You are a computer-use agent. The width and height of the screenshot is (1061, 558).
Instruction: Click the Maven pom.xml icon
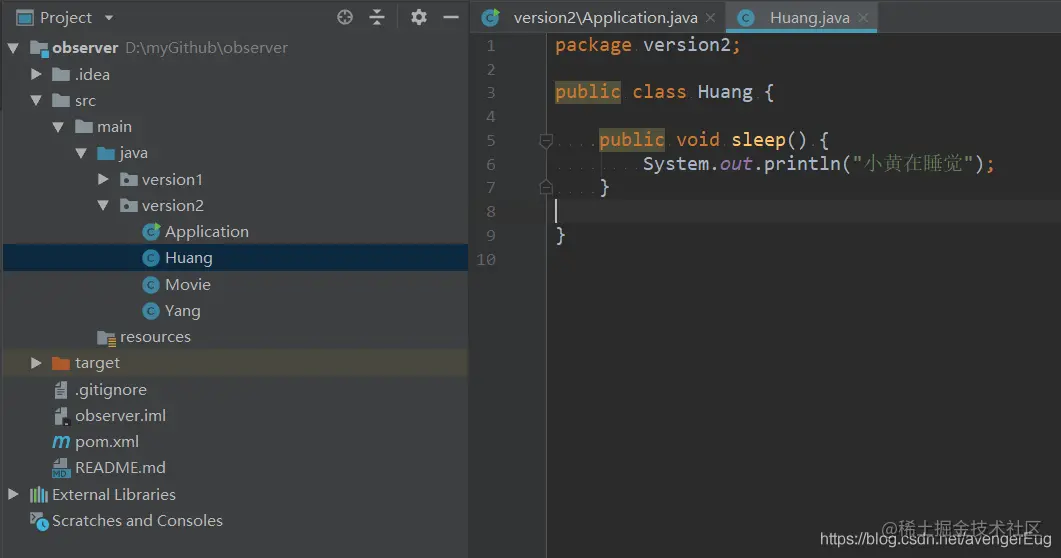[x=61, y=442]
